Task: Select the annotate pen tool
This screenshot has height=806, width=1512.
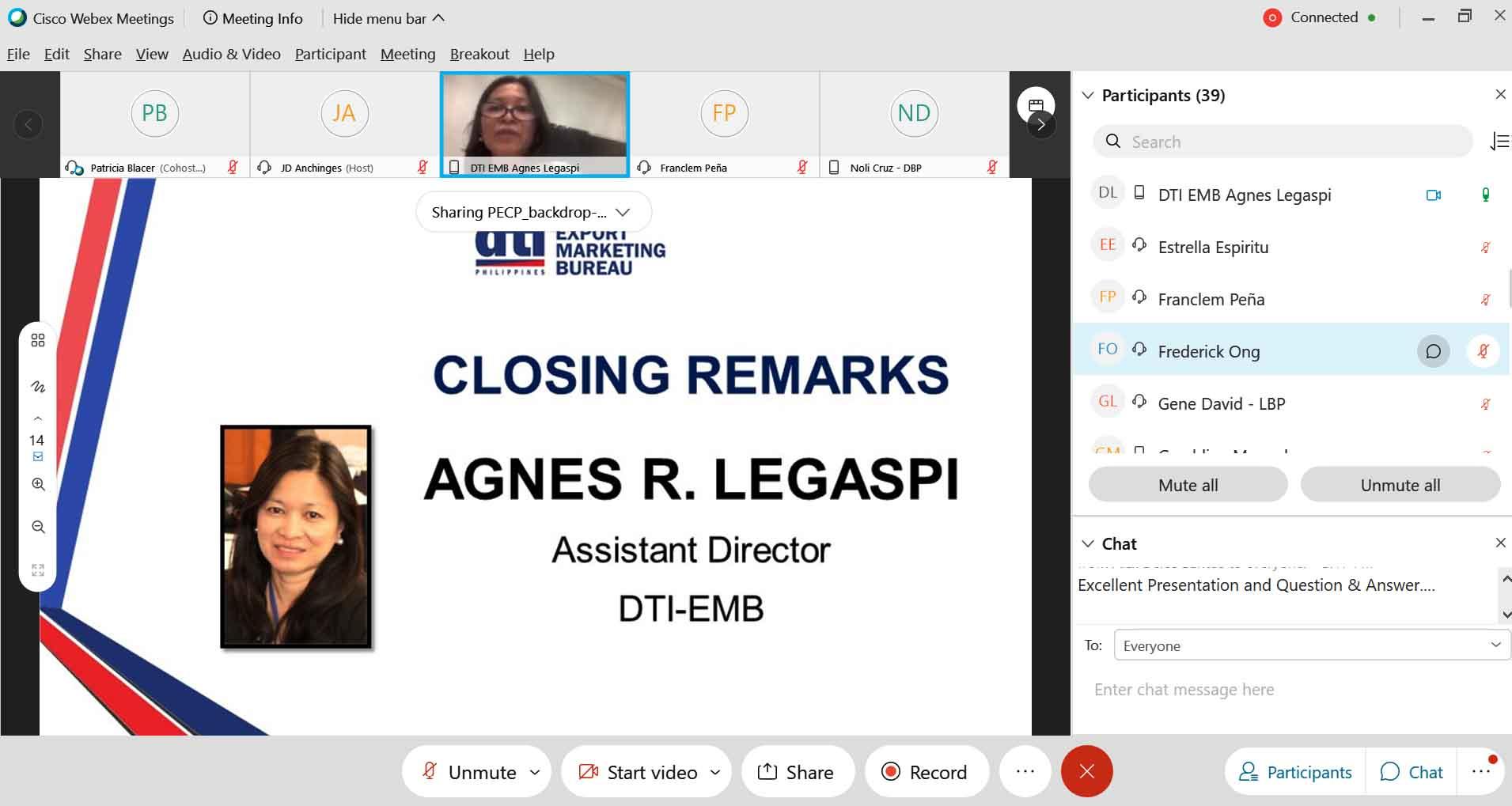Action: pyautogui.click(x=37, y=387)
